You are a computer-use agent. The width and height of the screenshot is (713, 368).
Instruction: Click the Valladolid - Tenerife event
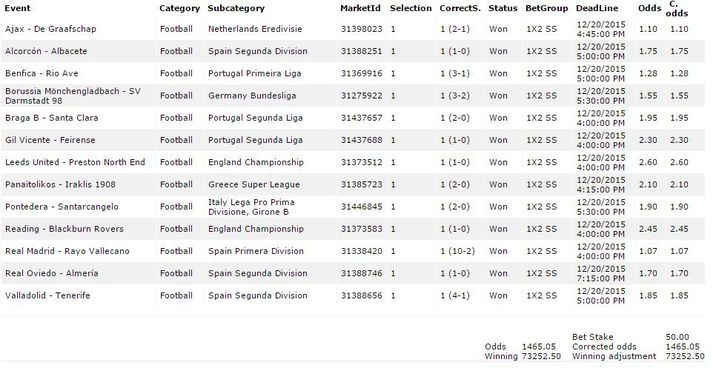pyautogui.click(x=48, y=296)
